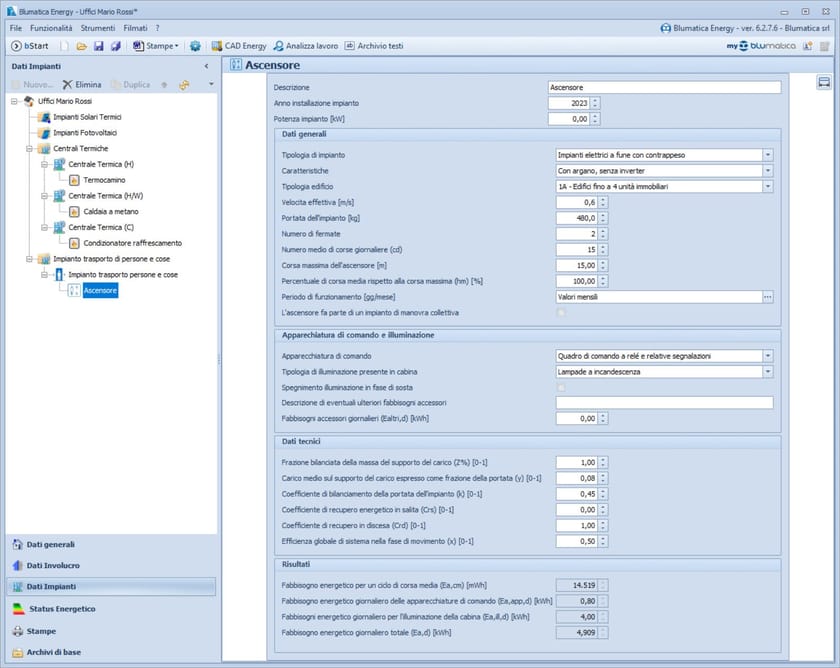Open the Funzionalità menu
Viewport: 840px width, 668px height.
click(x=51, y=28)
